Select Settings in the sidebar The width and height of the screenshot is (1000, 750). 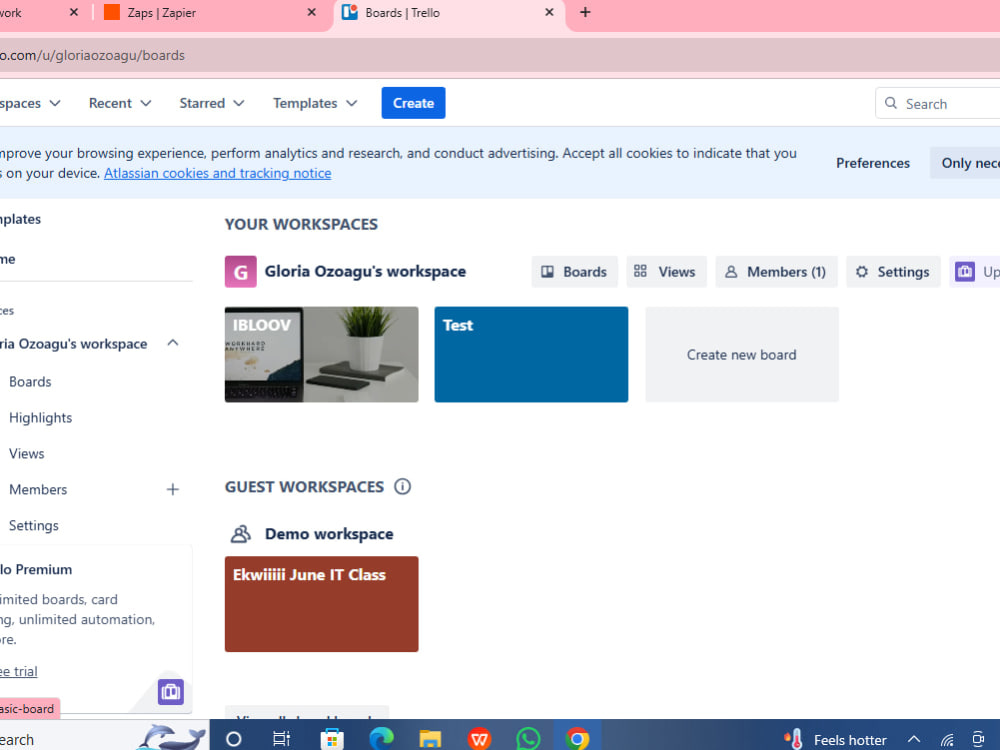tap(33, 526)
